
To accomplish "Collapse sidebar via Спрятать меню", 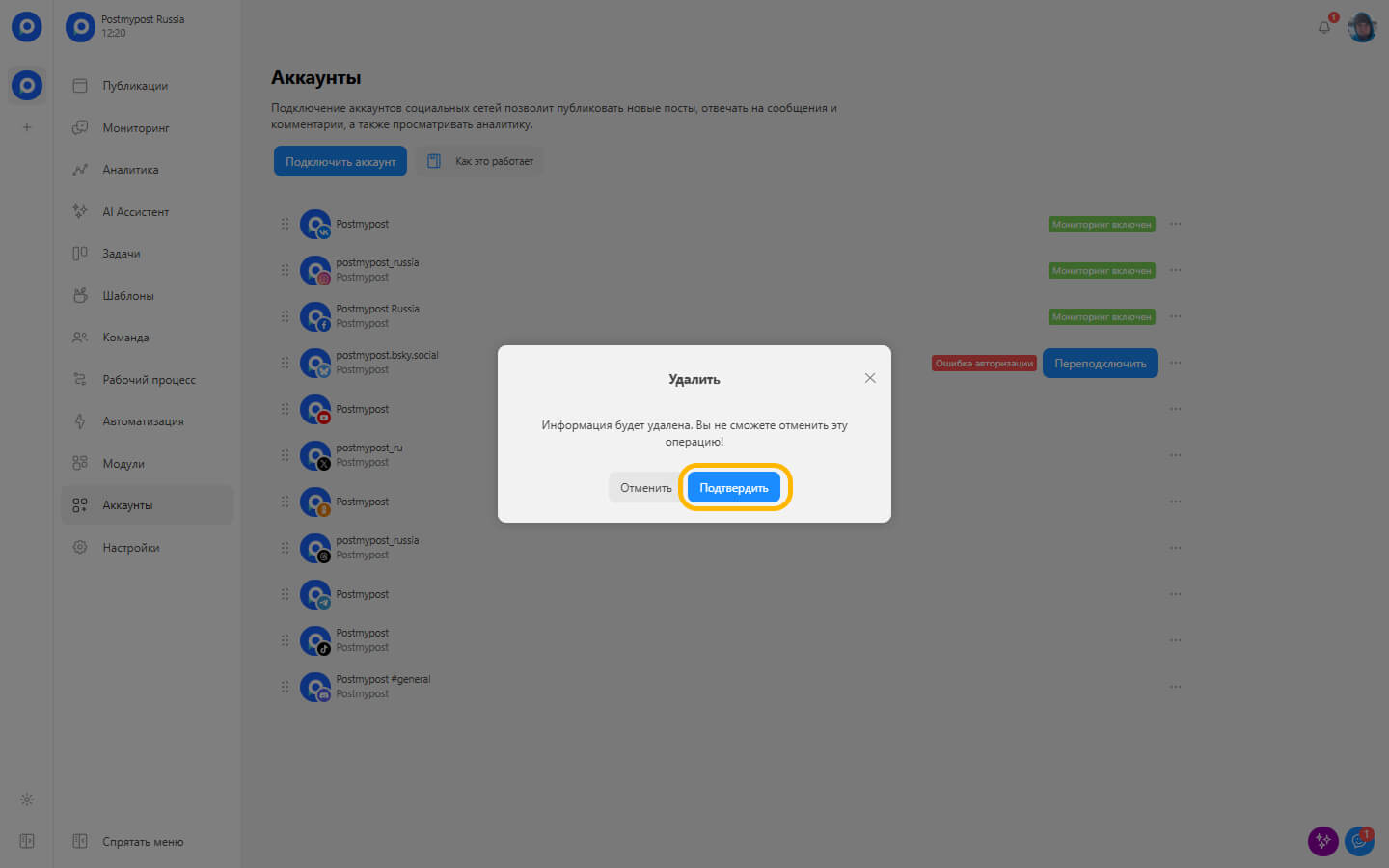I will (x=142, y=842).
